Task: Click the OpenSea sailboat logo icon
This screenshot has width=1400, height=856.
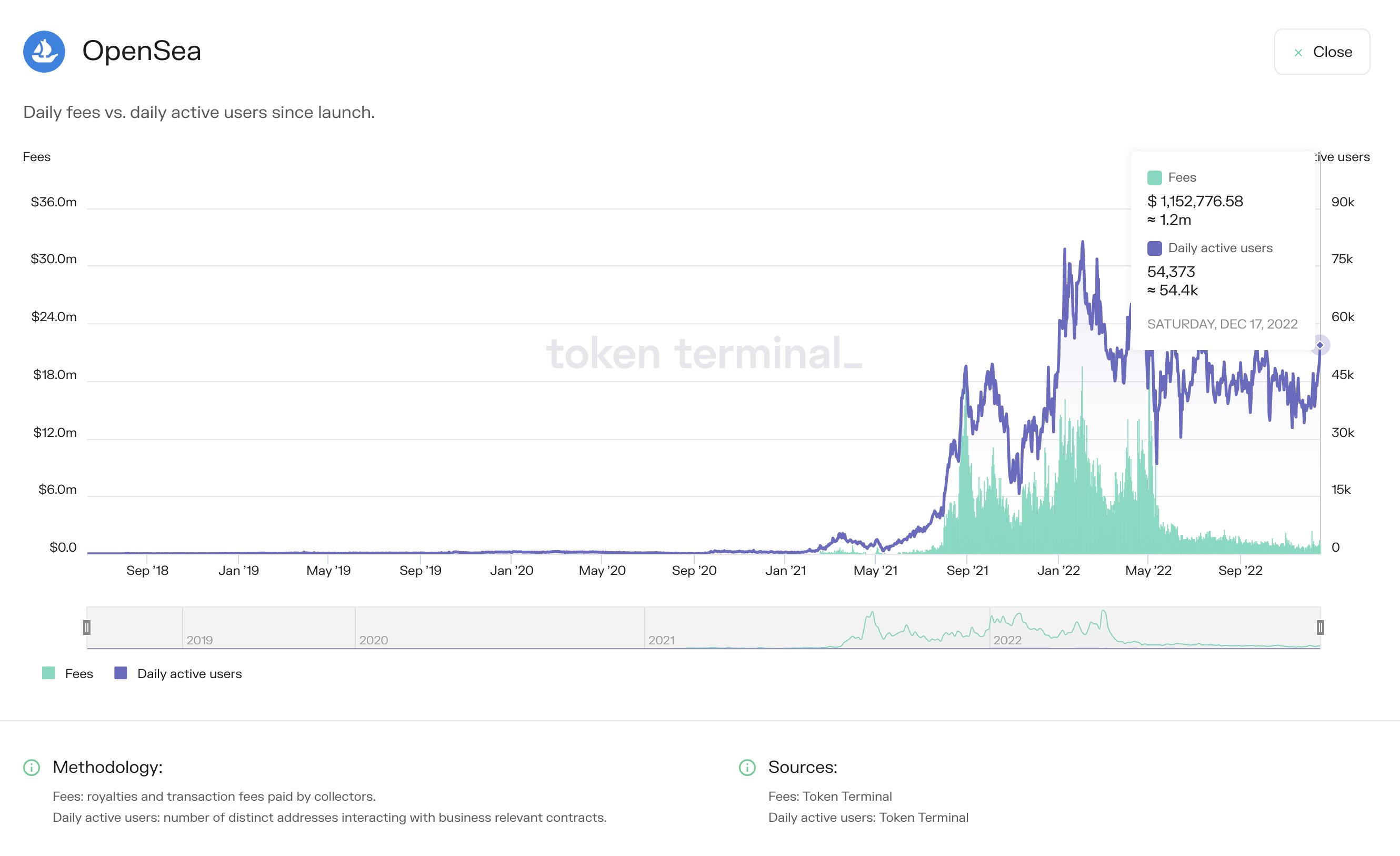Action: pyautogui.click(x=45, y=51)
